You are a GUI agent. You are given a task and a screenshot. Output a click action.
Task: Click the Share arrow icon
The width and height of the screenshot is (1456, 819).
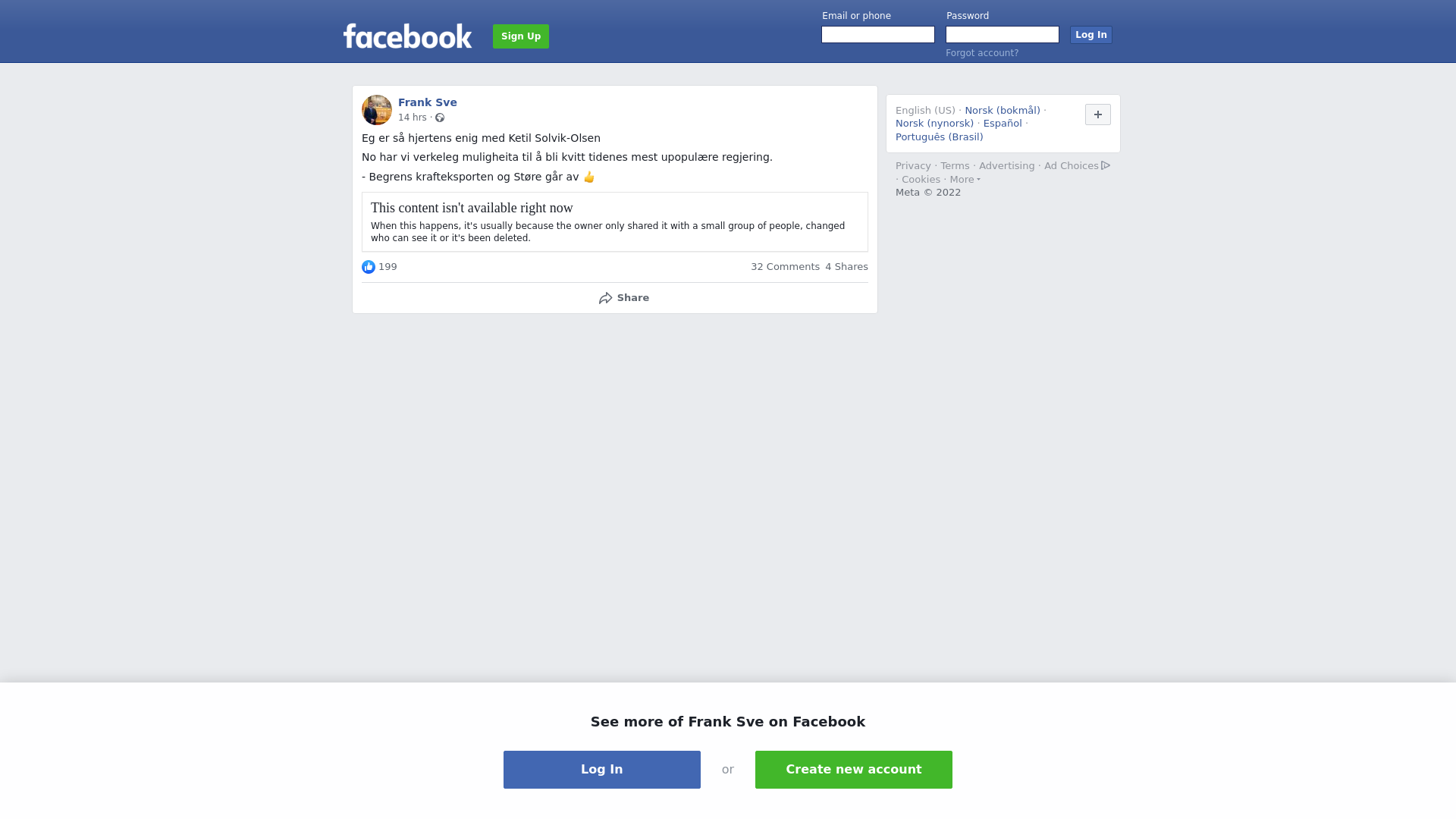pos(605,298)
